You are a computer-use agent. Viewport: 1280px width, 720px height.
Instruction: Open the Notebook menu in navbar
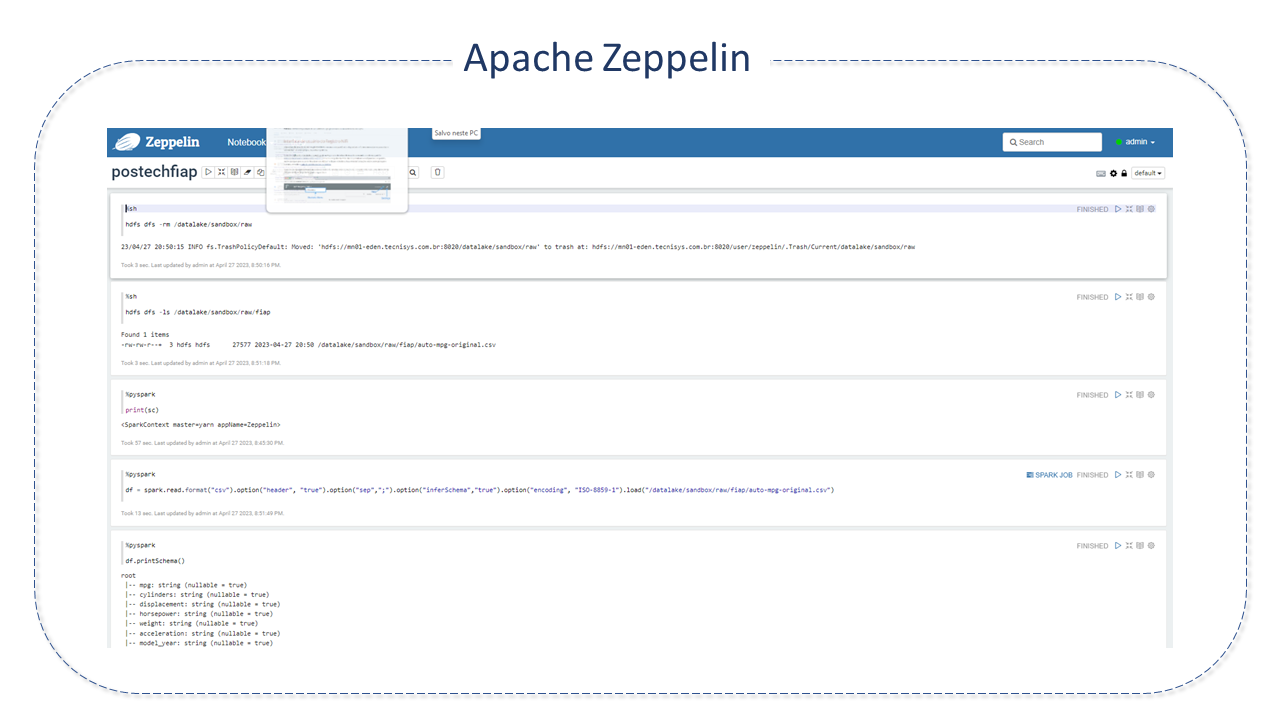pos(246,142)
